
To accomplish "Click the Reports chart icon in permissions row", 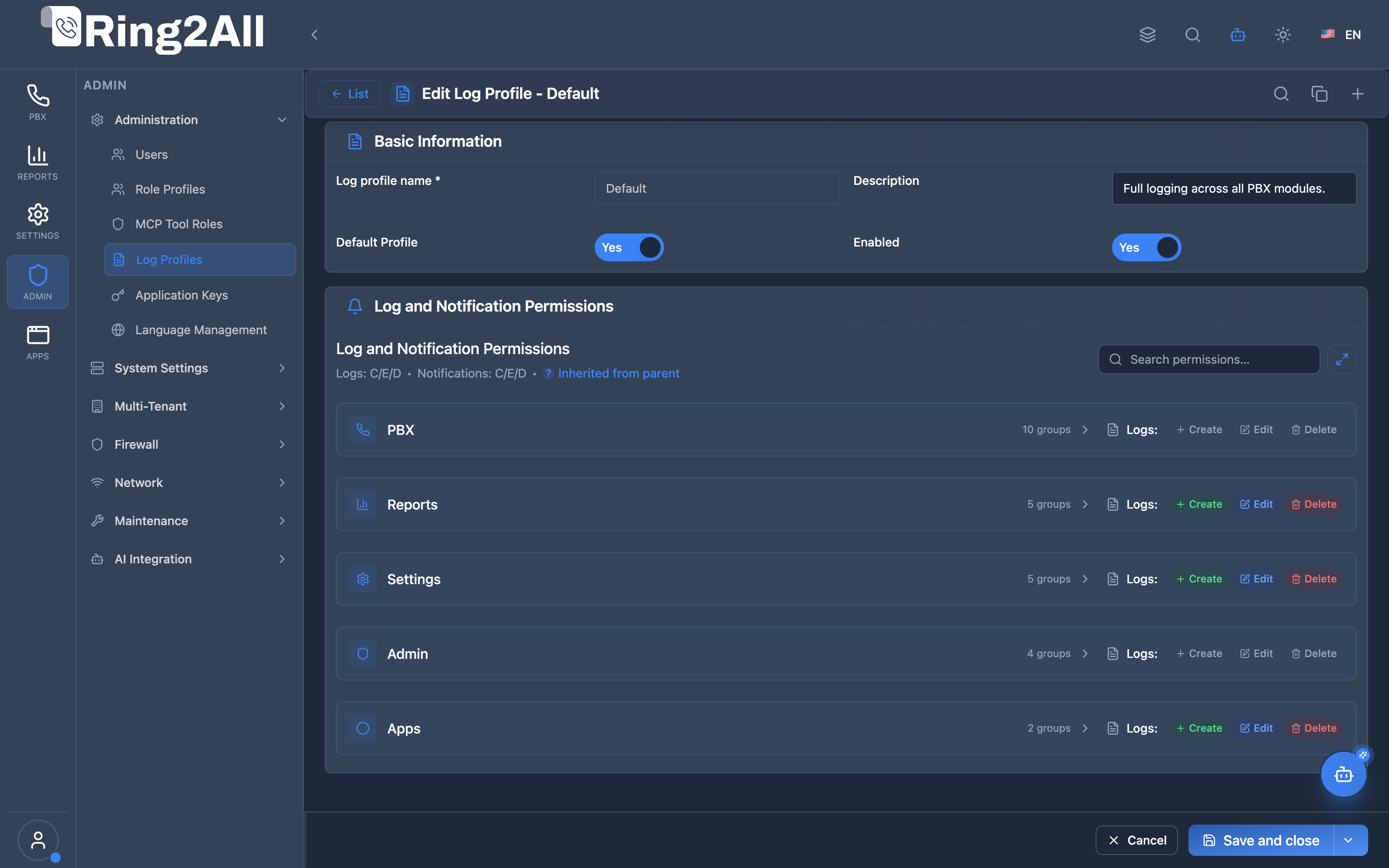I will coord(363,504).
